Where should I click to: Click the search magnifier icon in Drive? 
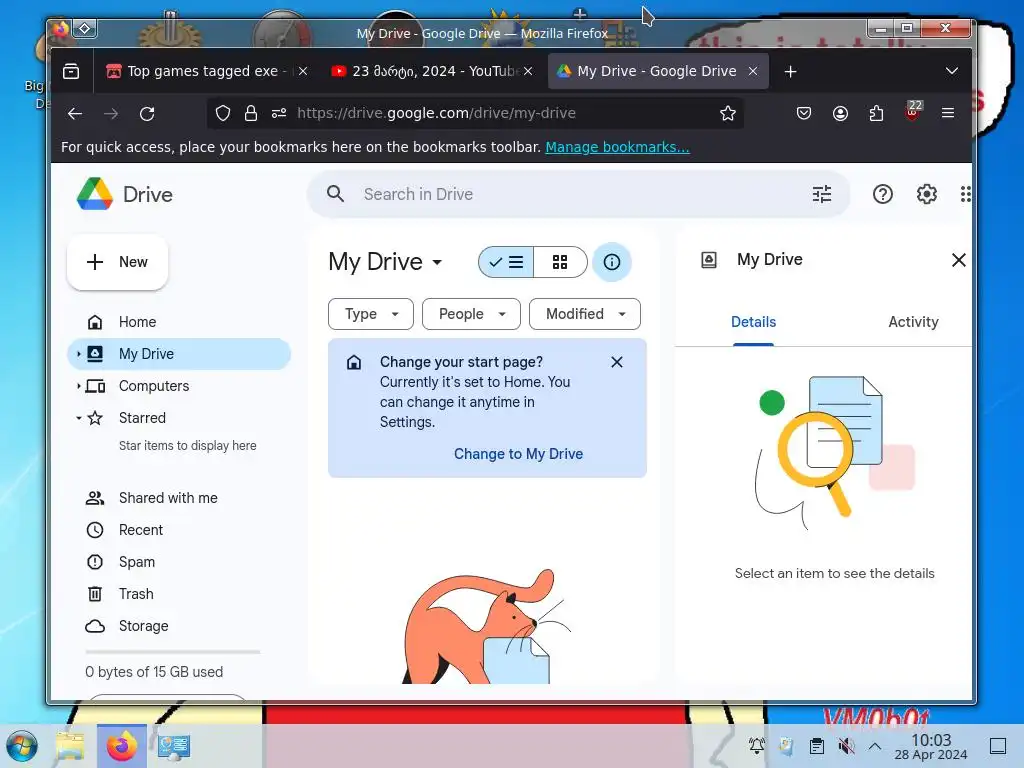(x=336, y=194)
